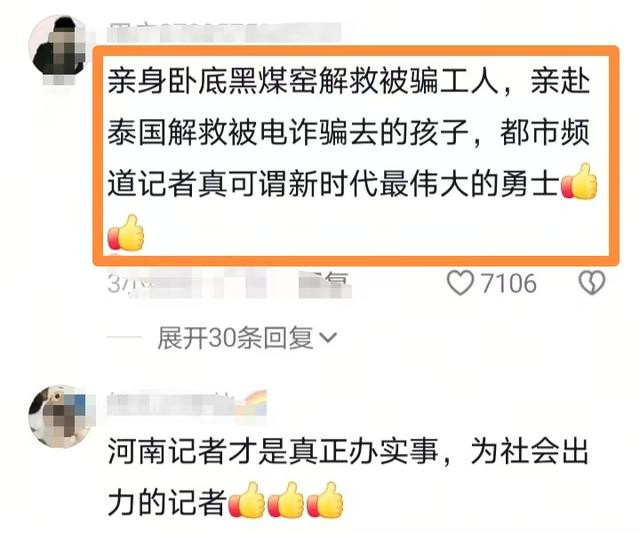Like the comment with 7106 likes
The image size is (640, 533).
coord(460,283)
